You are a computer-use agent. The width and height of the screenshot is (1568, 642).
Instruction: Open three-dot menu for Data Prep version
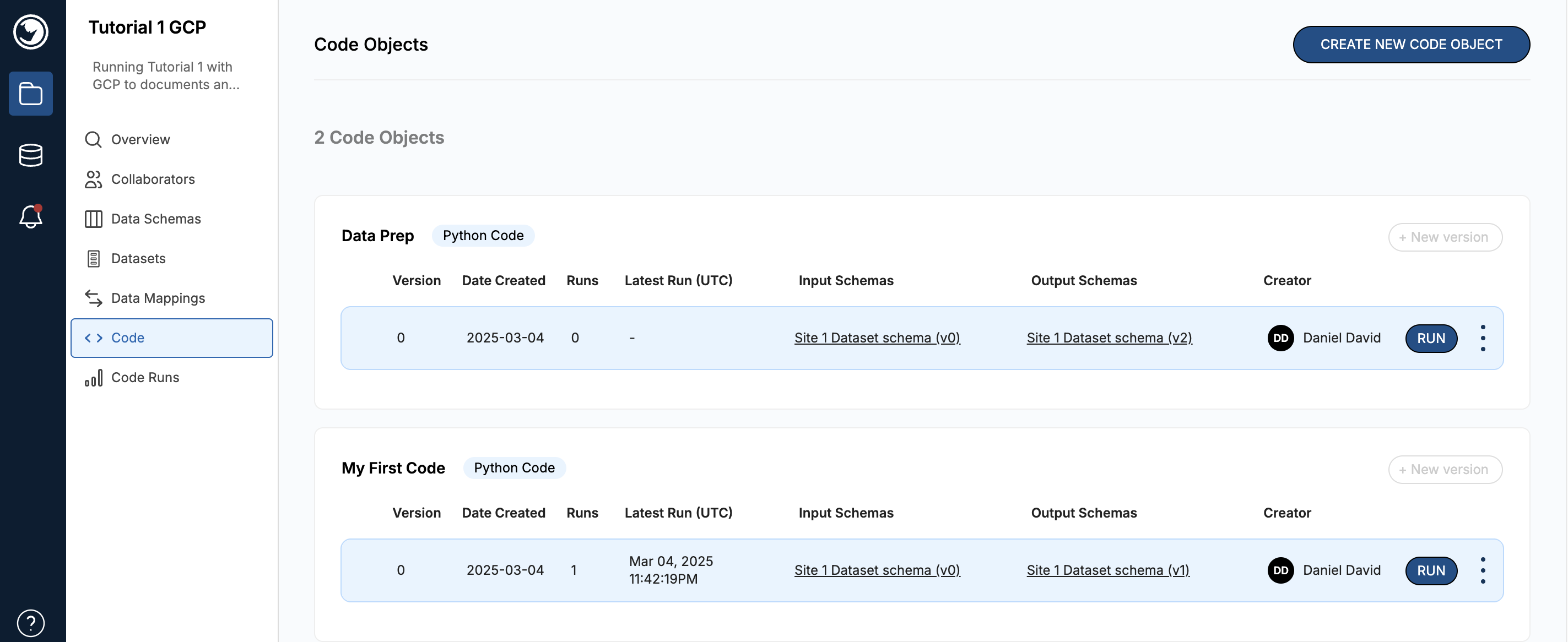click(1482, 338)
